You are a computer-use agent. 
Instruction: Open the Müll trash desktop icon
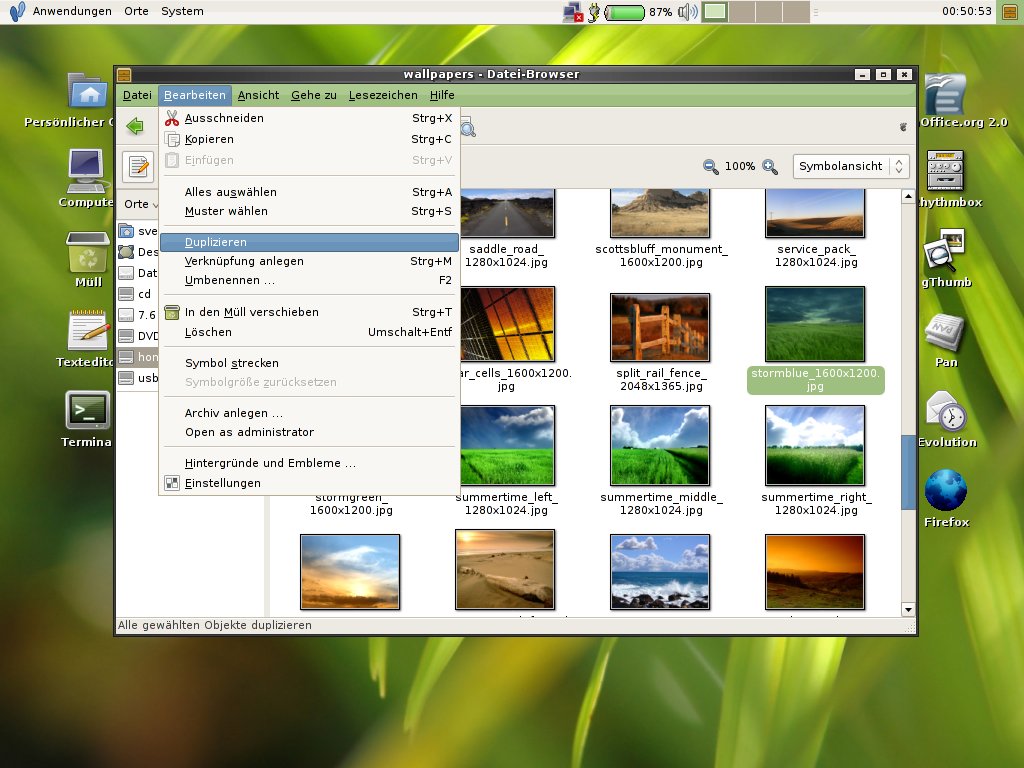pyautogui.click(x=88, y=260)
